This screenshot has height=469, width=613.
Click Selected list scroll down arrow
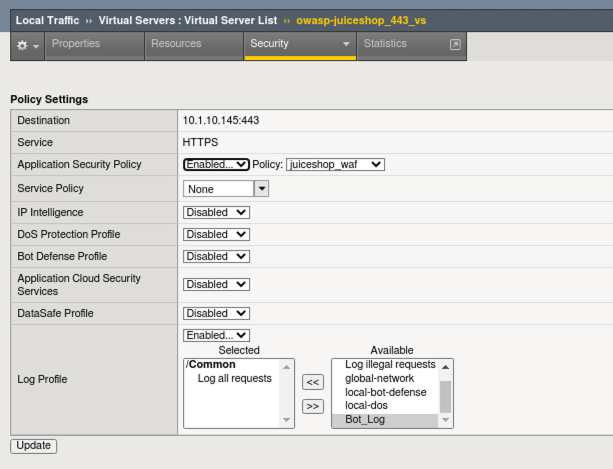(287, 420)
